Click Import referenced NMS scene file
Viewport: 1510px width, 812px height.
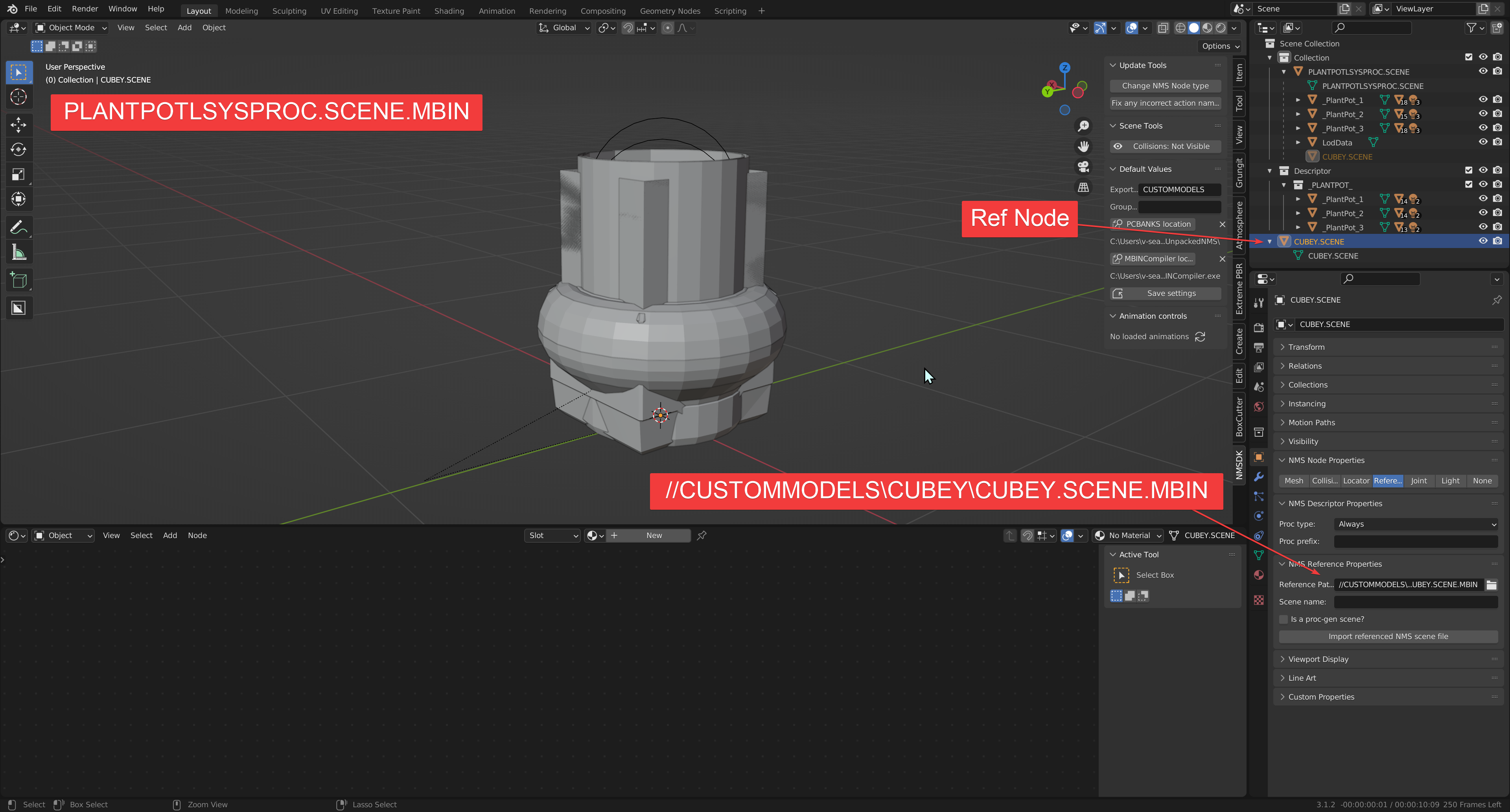(x=1388, y=637)
